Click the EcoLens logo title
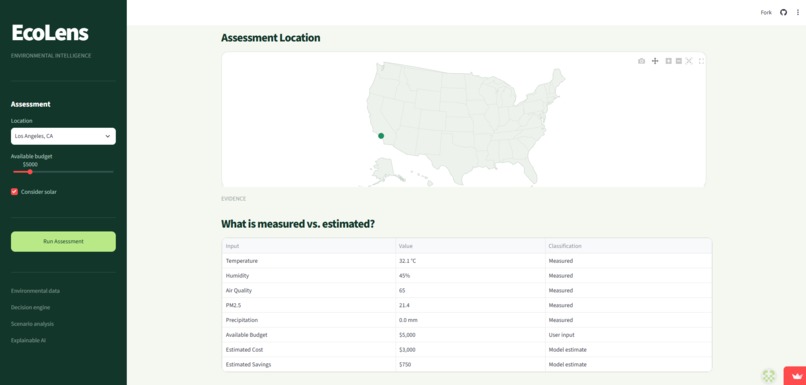The height and width of the screenshot is (385, 806). (x=50, y=33)
